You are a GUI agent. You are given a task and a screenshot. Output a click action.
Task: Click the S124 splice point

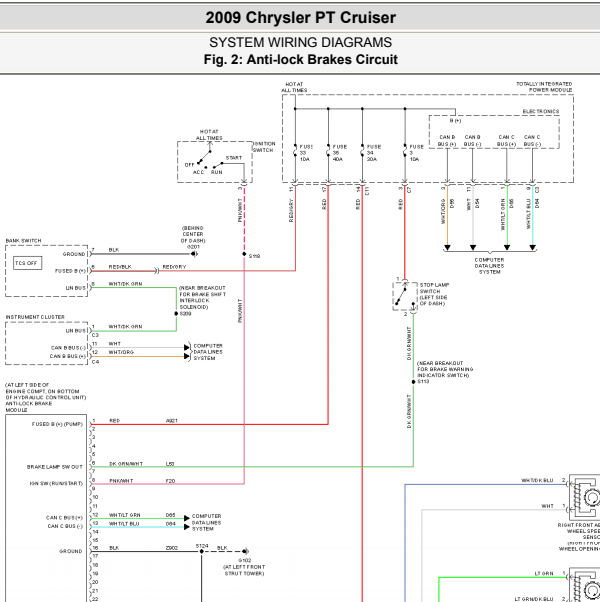click(202, 551)
